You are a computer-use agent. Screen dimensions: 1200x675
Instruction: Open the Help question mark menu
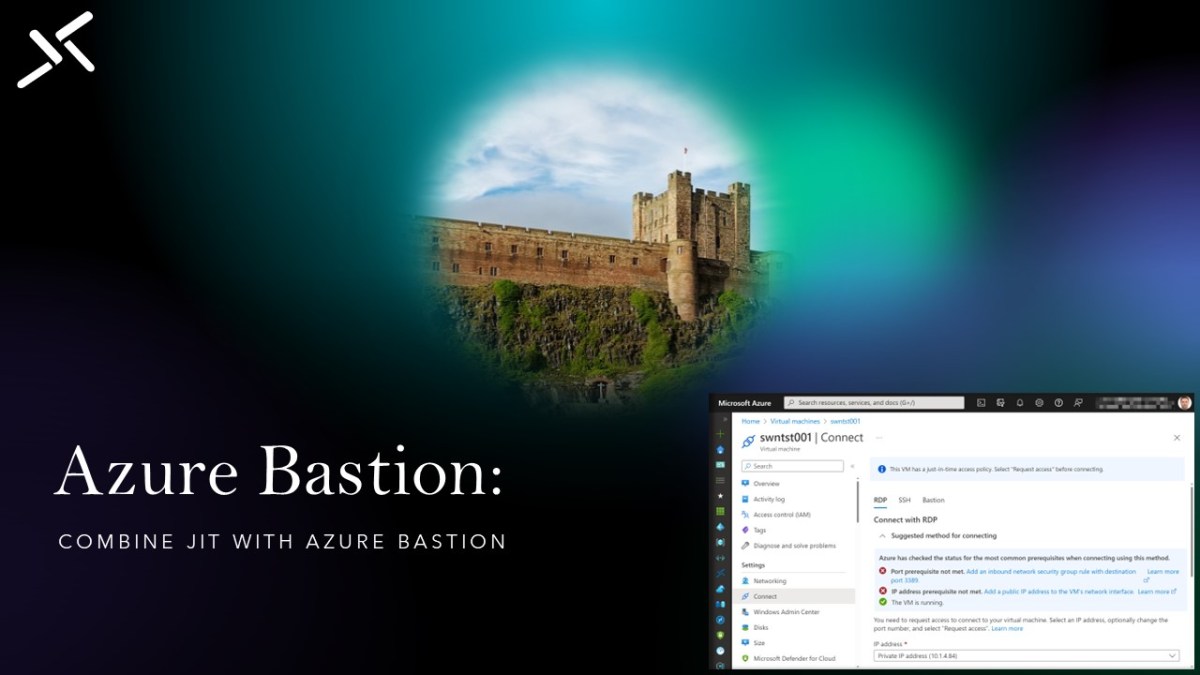click(1057, 403)
